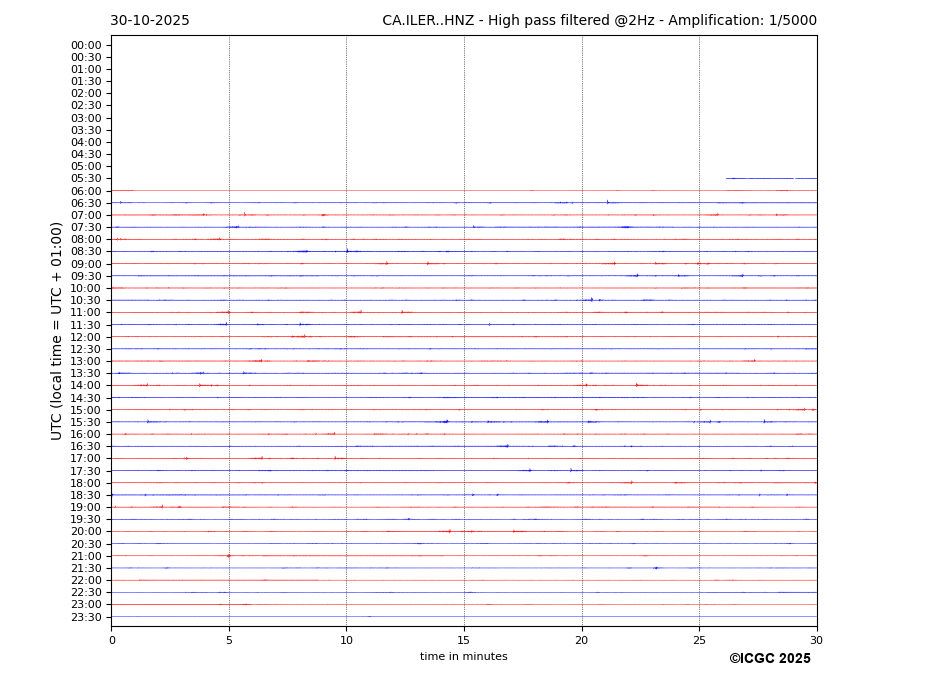Click the UTC local time y-axis label
Viewport: 927px width, 696px height.
(57, 330)
